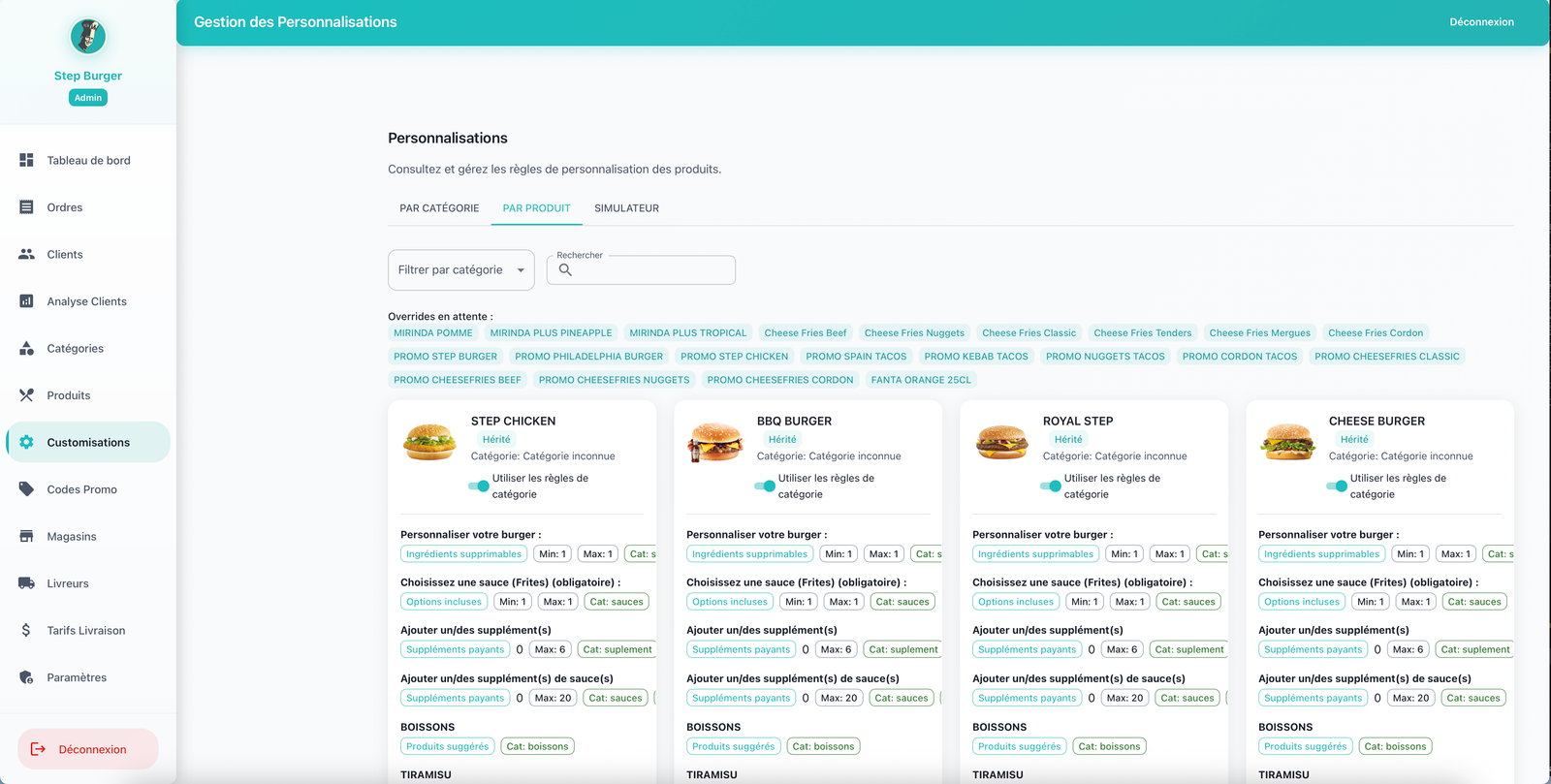Open Codes Promo in sidebar
Image resolution: width=1551 pixels, height=784 pixels.
(x=88, y=489)
